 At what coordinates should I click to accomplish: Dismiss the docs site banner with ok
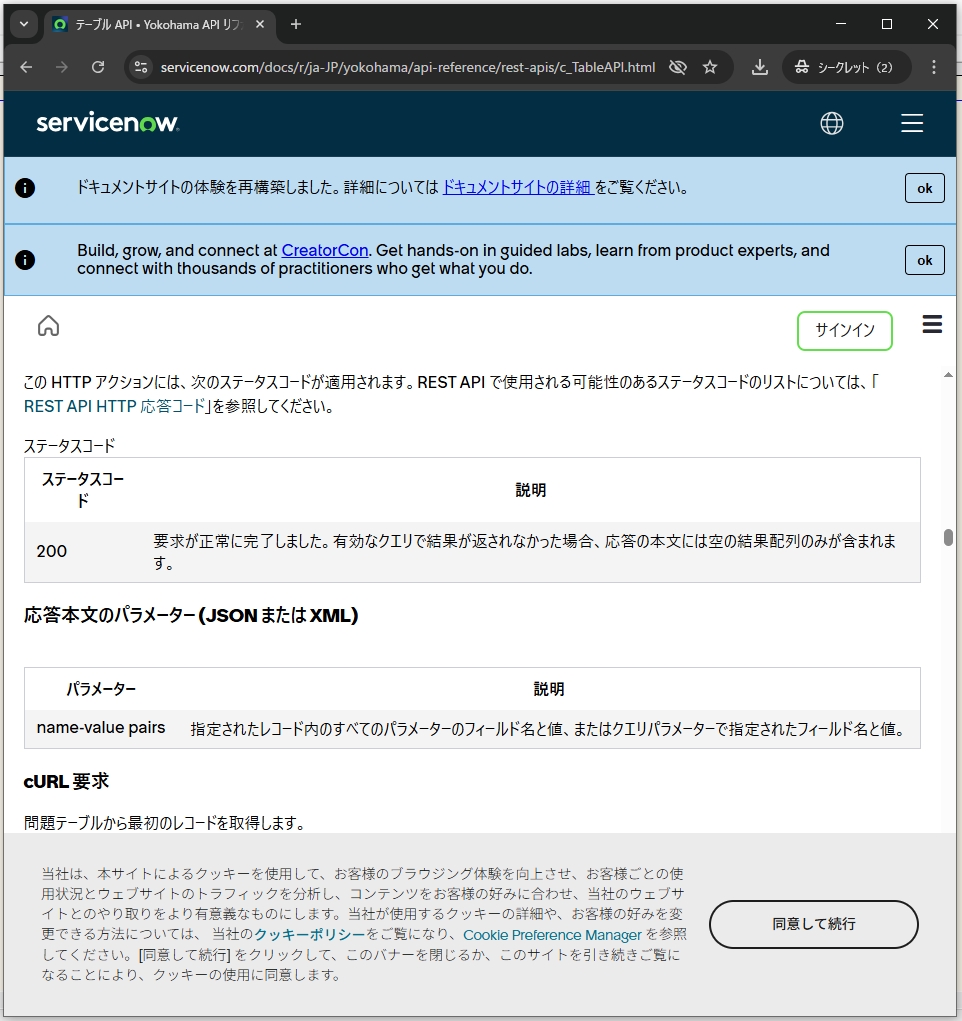tap(924, 188)
